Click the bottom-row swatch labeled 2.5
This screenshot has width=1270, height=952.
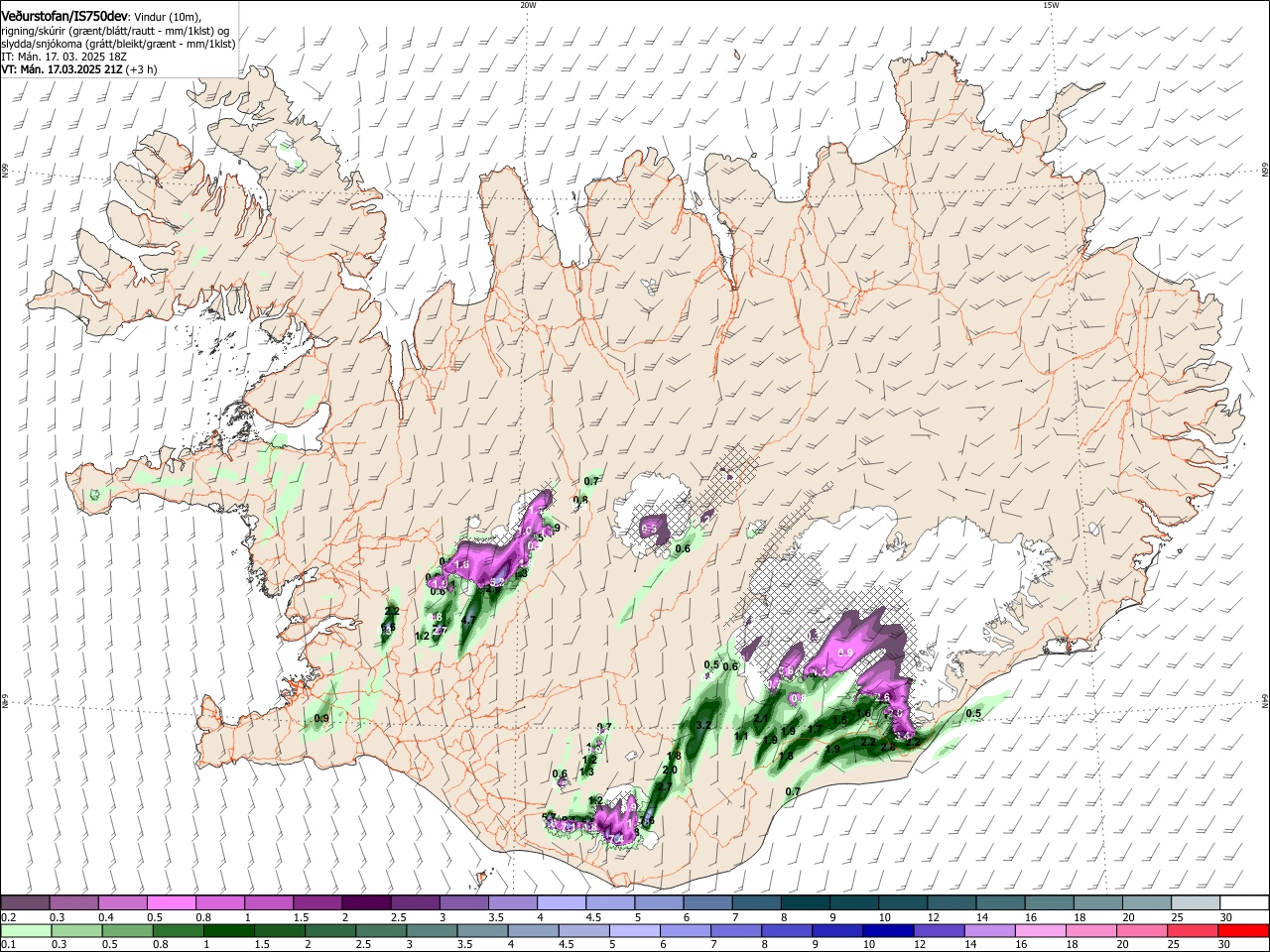click(x=381, y=931)
